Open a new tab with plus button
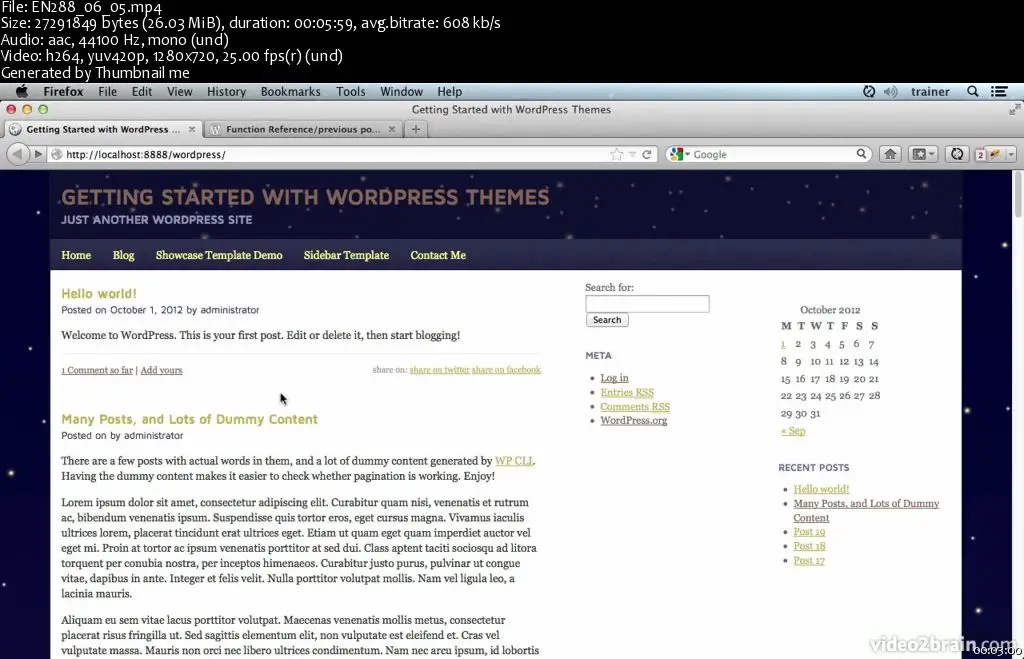Viewport: 1024px width, 659px height. [x=415, y=129]
